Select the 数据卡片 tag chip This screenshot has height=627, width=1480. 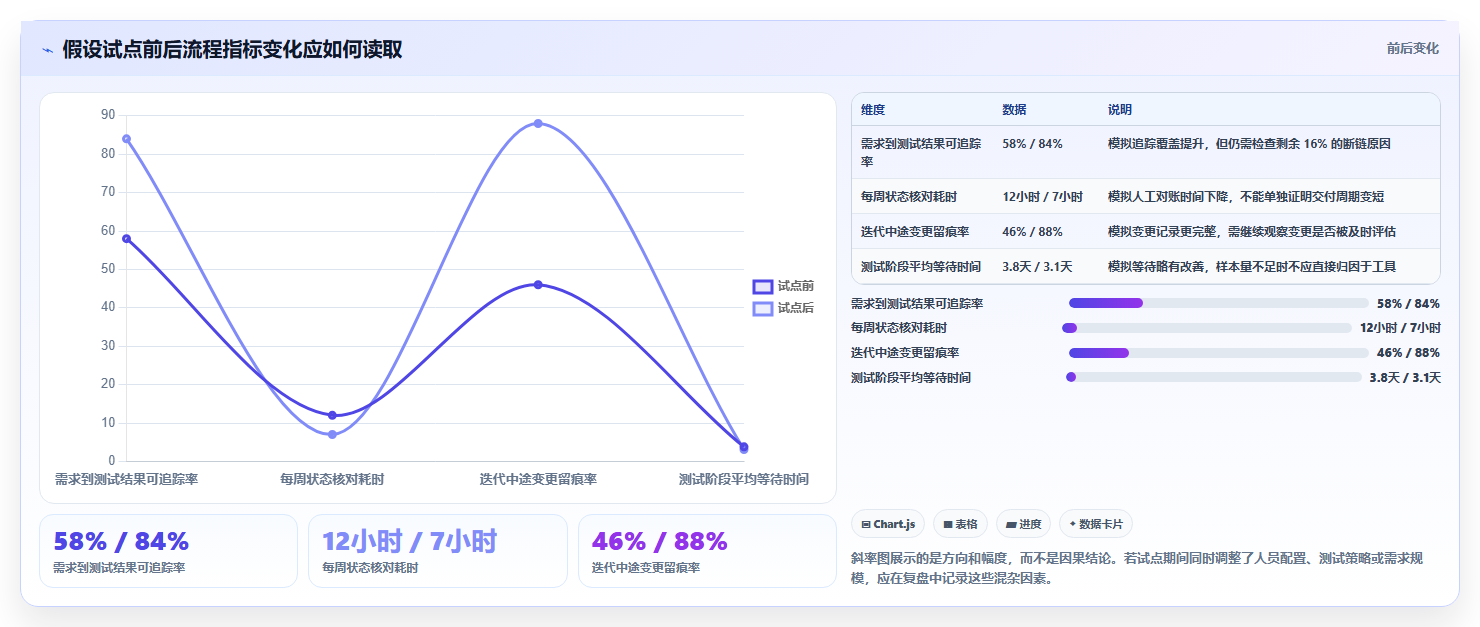(x=1096, y=524)
